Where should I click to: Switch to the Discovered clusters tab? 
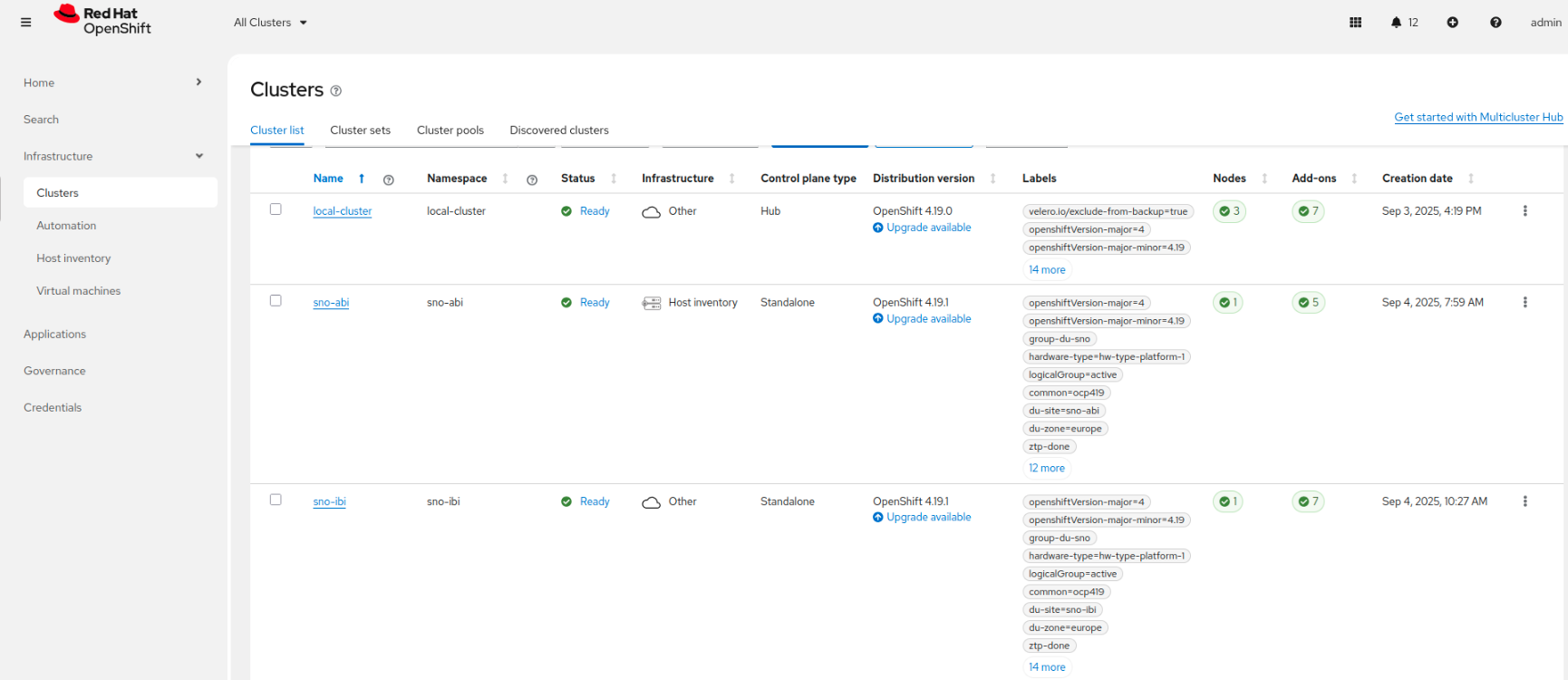tap(558, 131)
